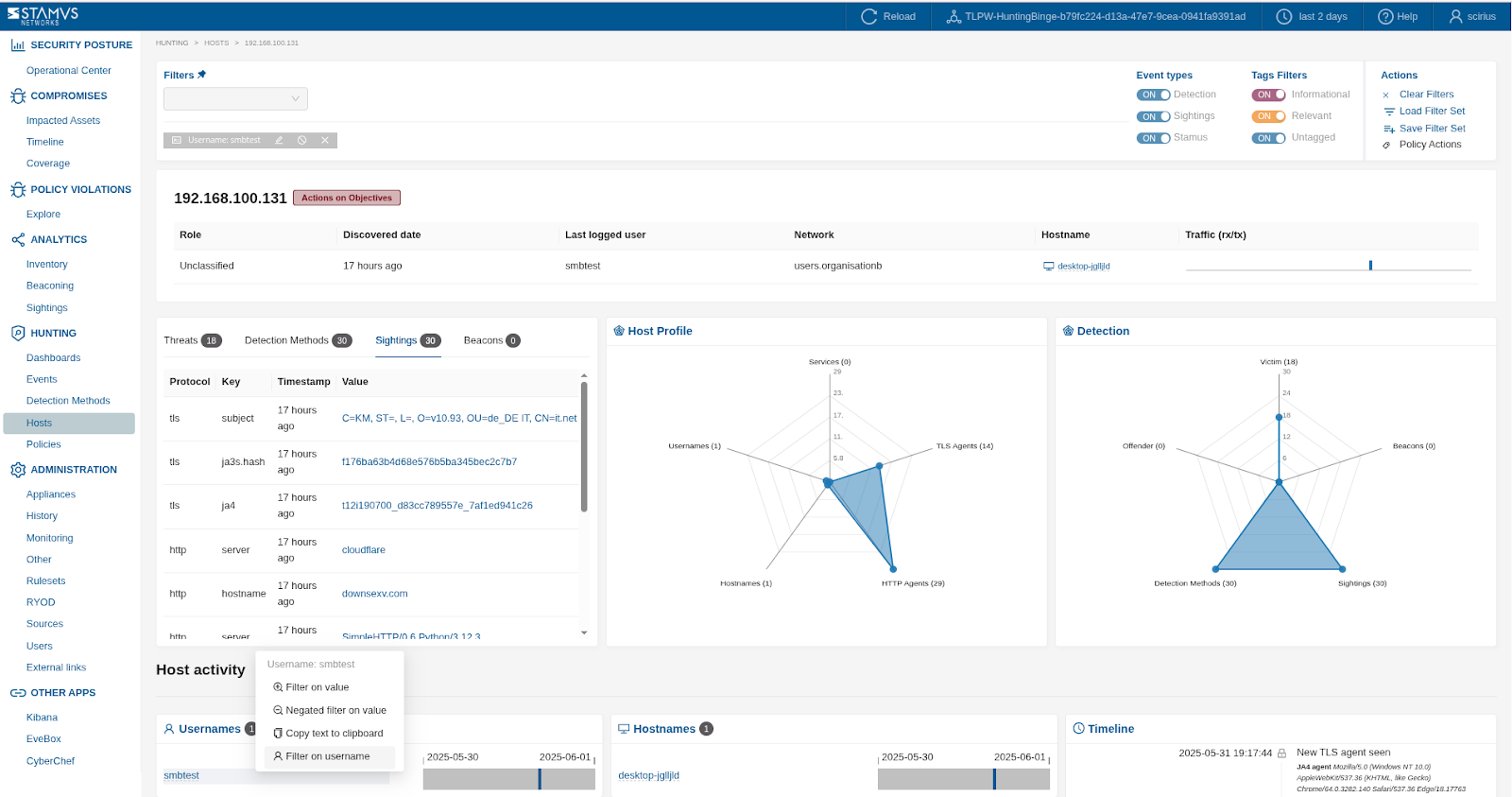
Task: Turn off the Informational tag filter
Action: tap(1268, 95)
